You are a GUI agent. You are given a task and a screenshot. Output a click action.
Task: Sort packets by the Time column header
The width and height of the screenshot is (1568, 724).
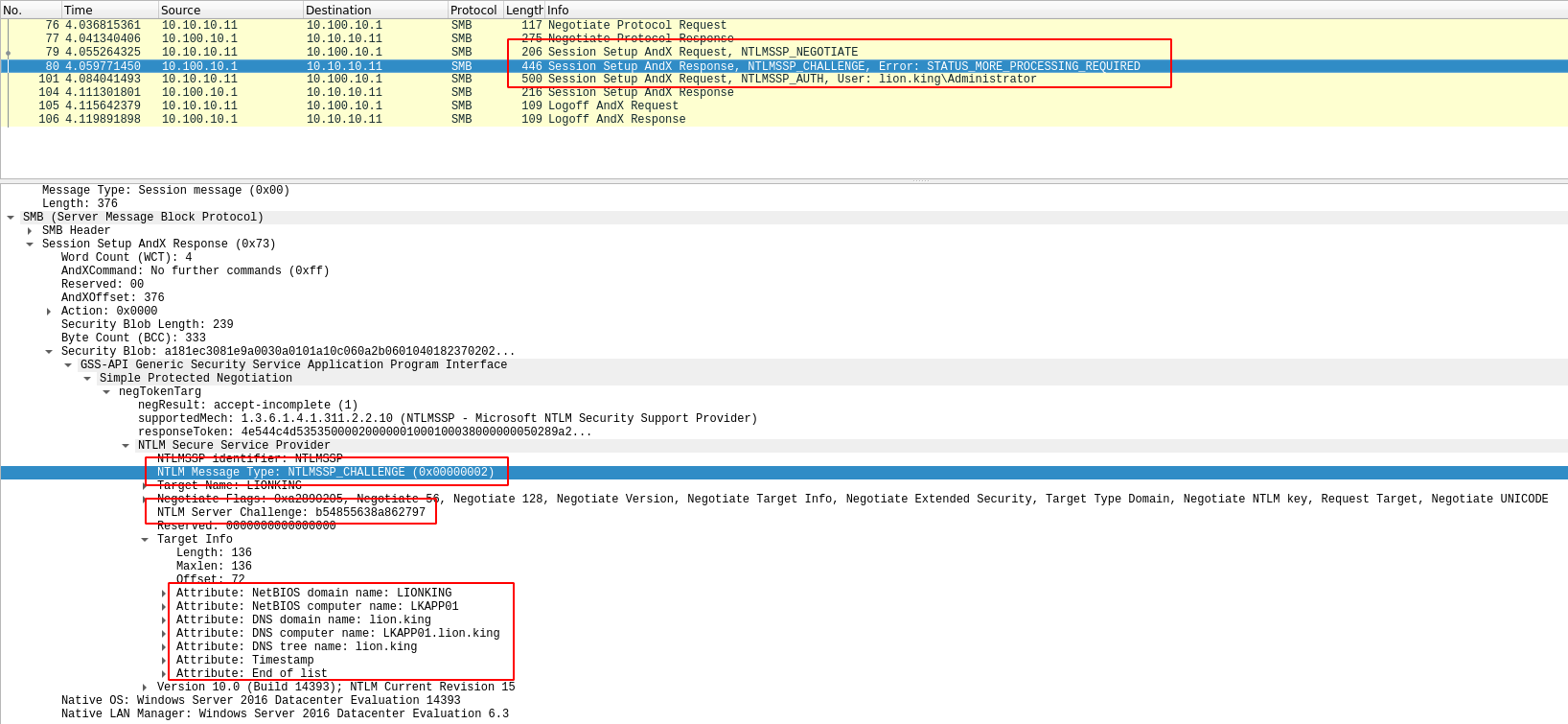(78, 10)
